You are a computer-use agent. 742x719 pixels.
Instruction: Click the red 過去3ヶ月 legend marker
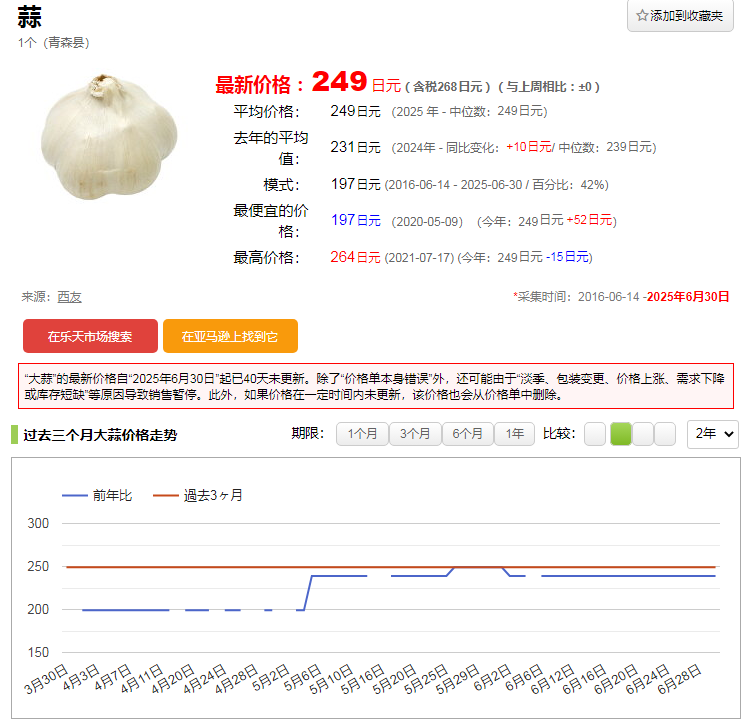(164, 495)
